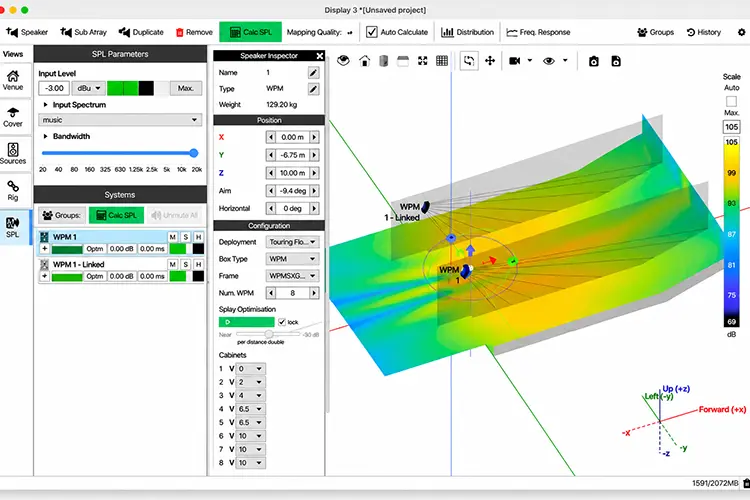Select the pan move tool
Viewport: 750px width, 500px height.
pyautogui.click(x=490, y=61)
